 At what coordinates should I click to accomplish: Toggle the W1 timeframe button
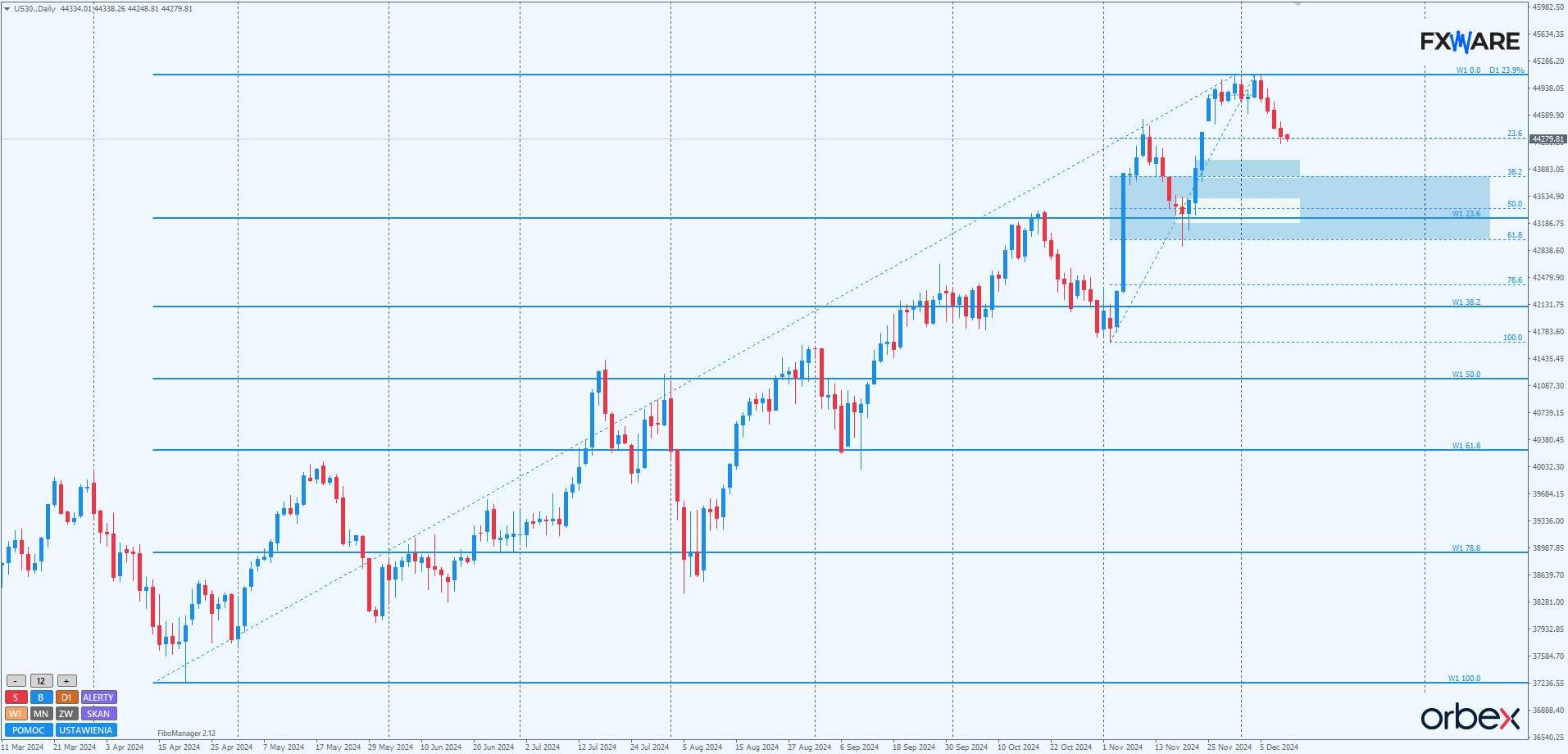pos(16,714)
